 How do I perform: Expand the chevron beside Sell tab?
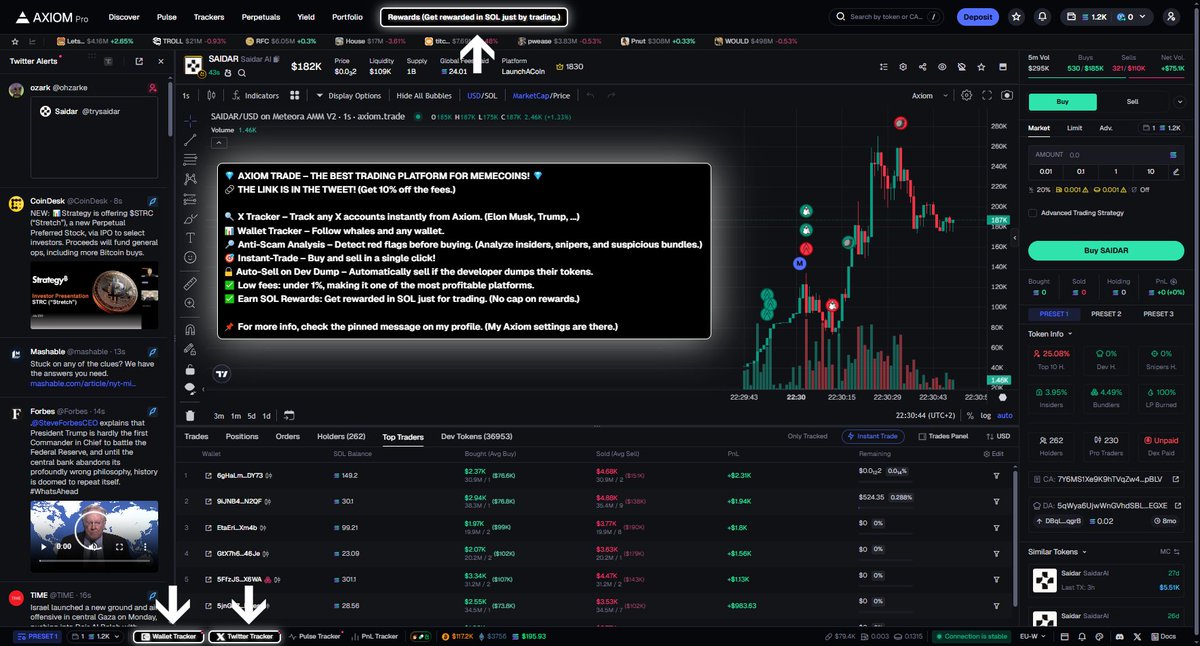1181,101
